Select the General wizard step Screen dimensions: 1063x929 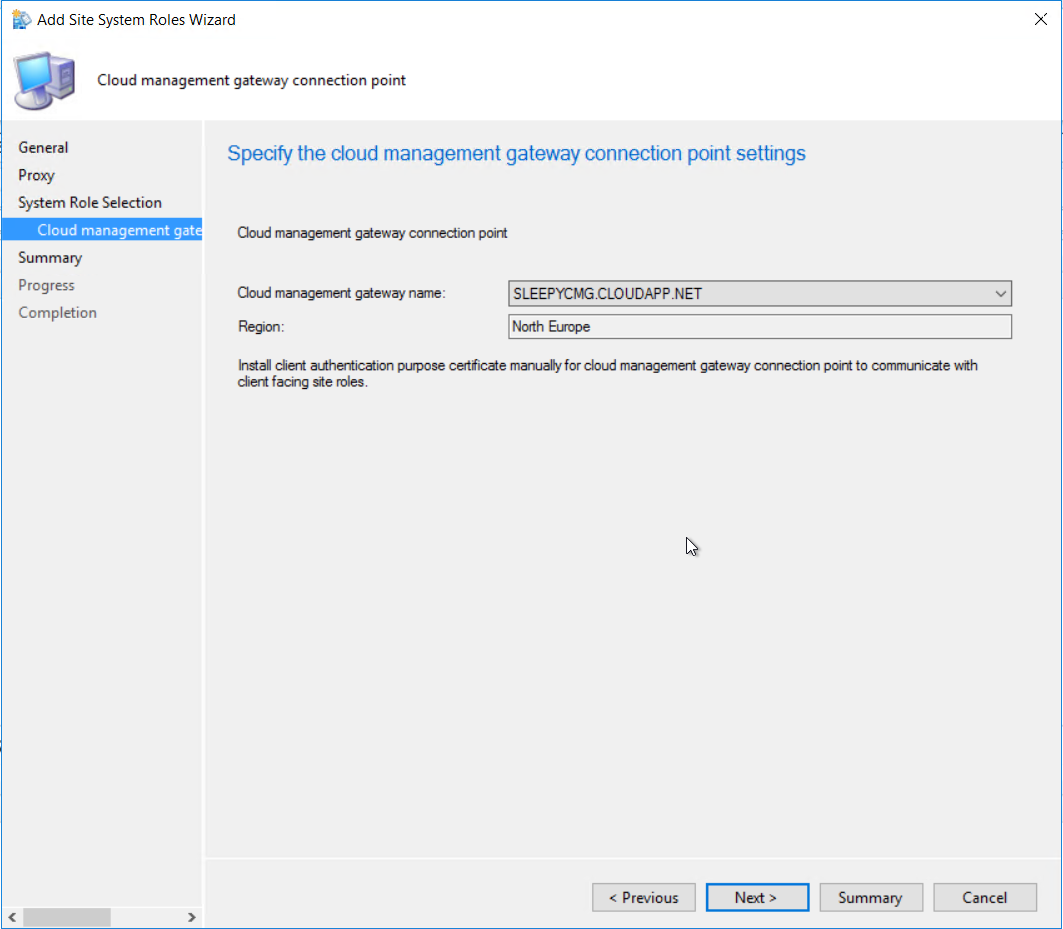(x=43, y=147)
